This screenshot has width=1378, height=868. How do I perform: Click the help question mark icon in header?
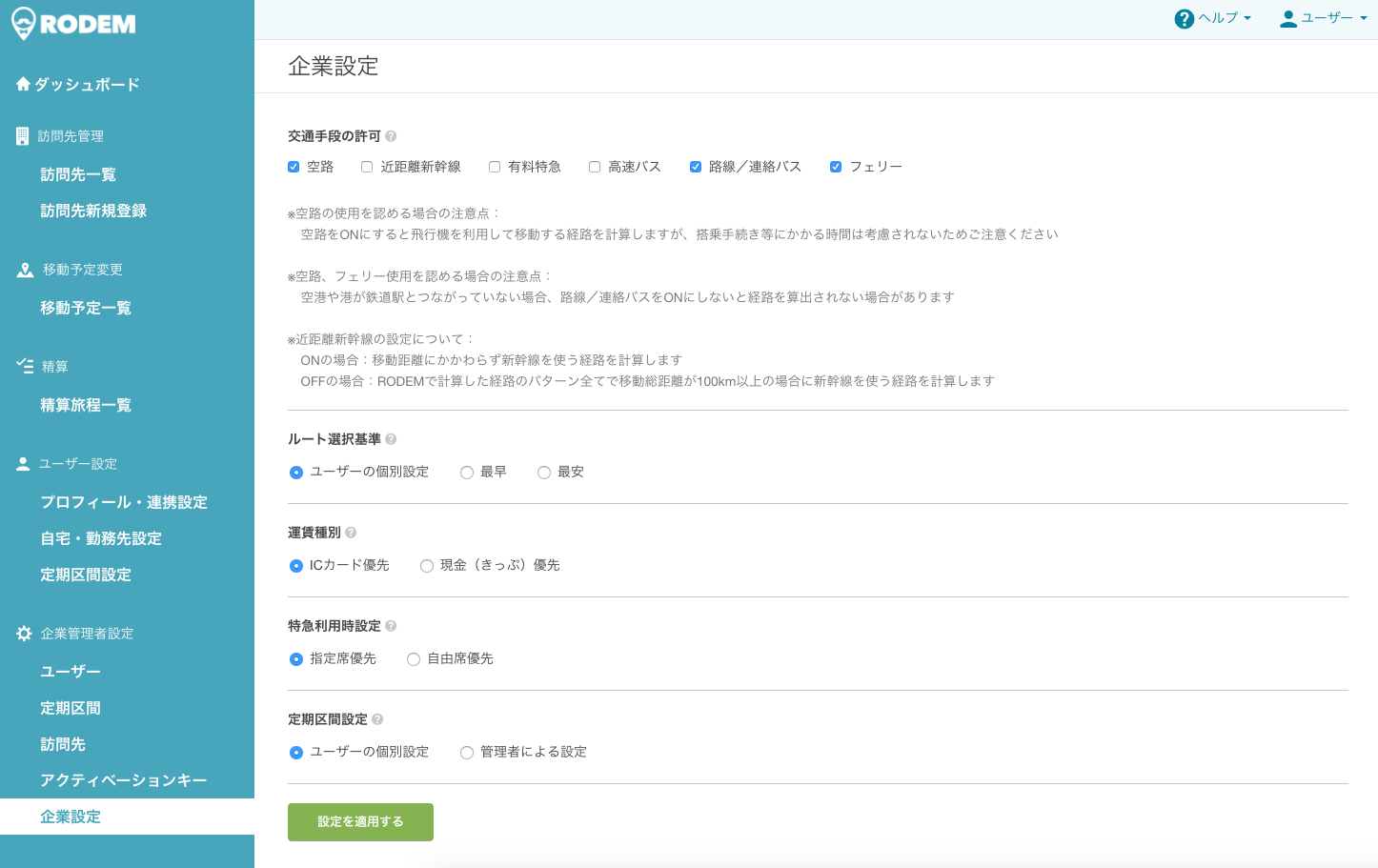(1185, 19)
